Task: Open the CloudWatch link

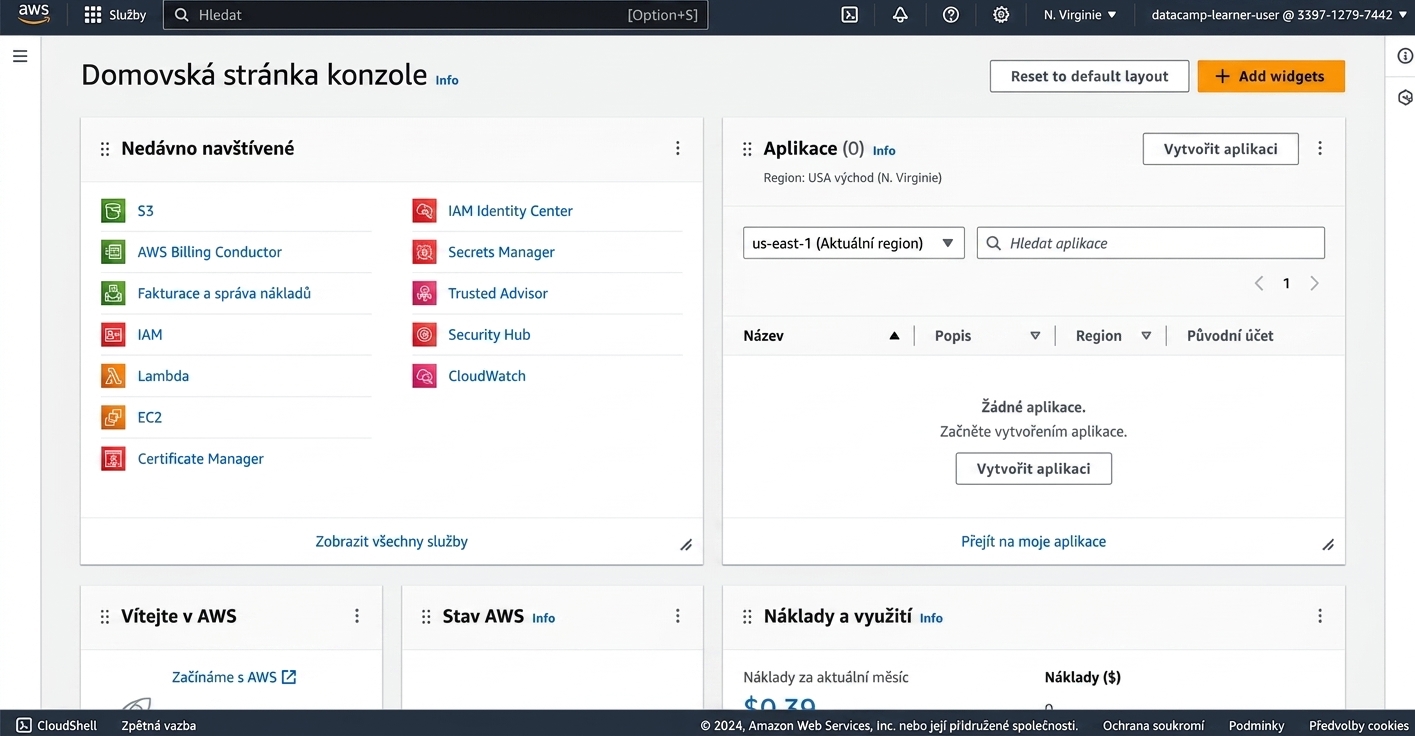Action: pos(487,376)
